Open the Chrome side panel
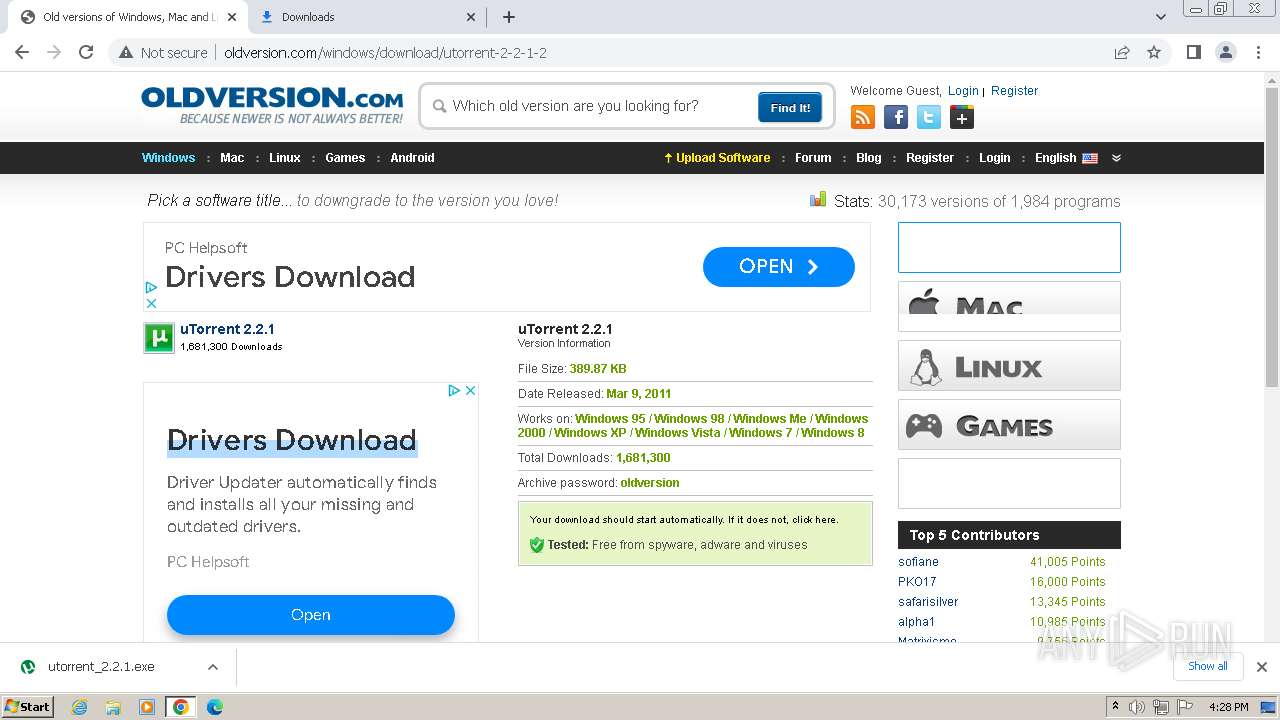The image size is (1280, 720). (1193, 53)
